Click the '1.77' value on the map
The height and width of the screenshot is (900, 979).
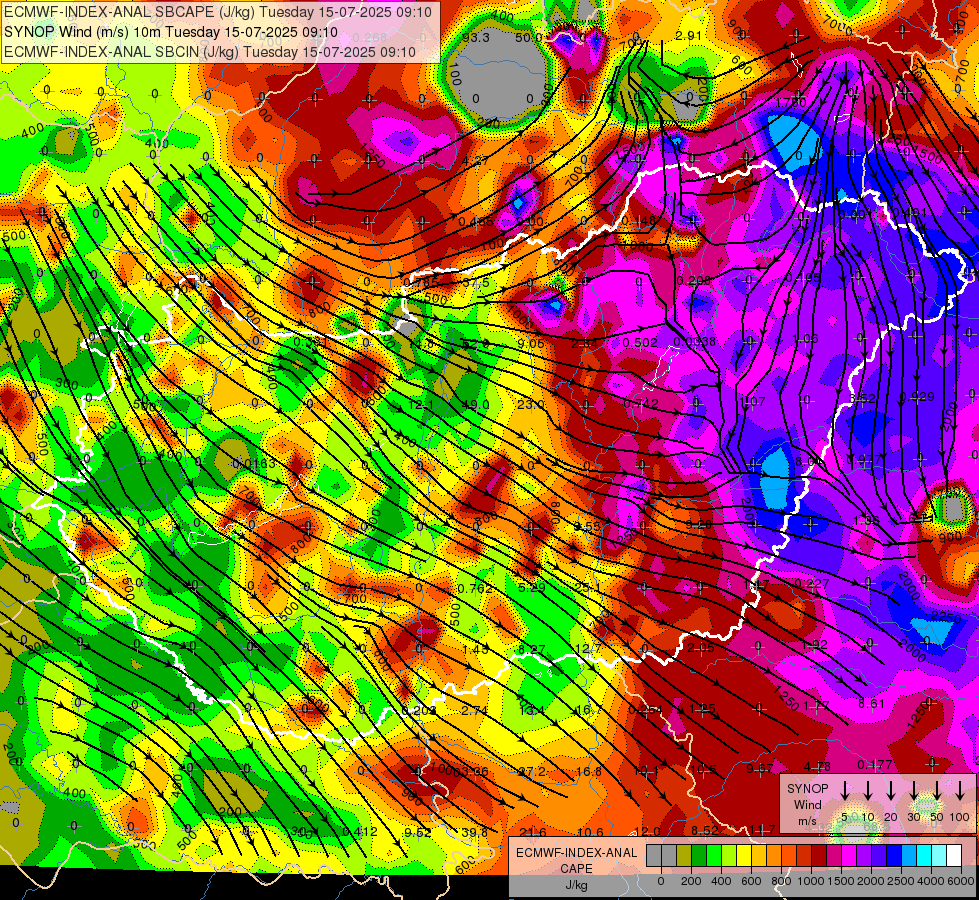[x=815, y=706]
